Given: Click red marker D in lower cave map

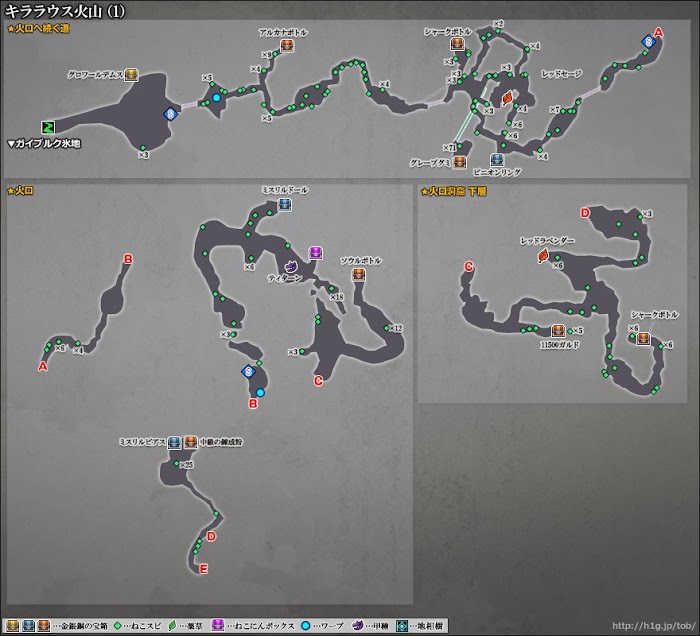Looking at the screenshot, I should point(585,213).
